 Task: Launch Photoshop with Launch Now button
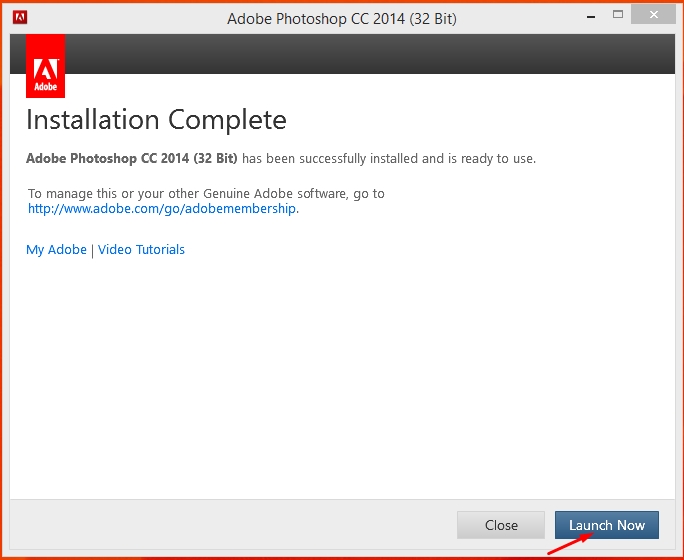[607, 525]
